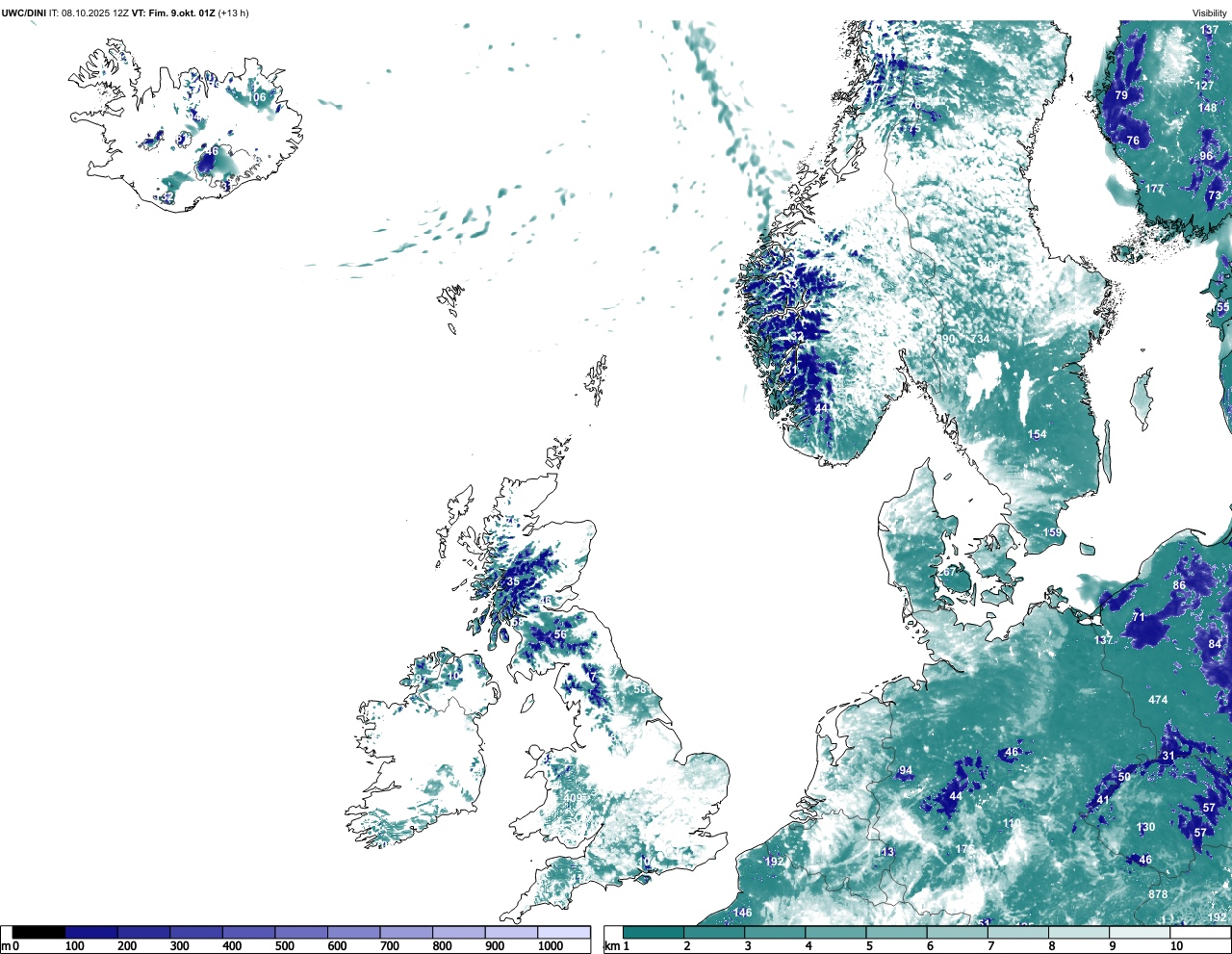Click the "Visibility" title label
The height and width of the screenshot is (954, 1232).
click(x=1209, y=13)
